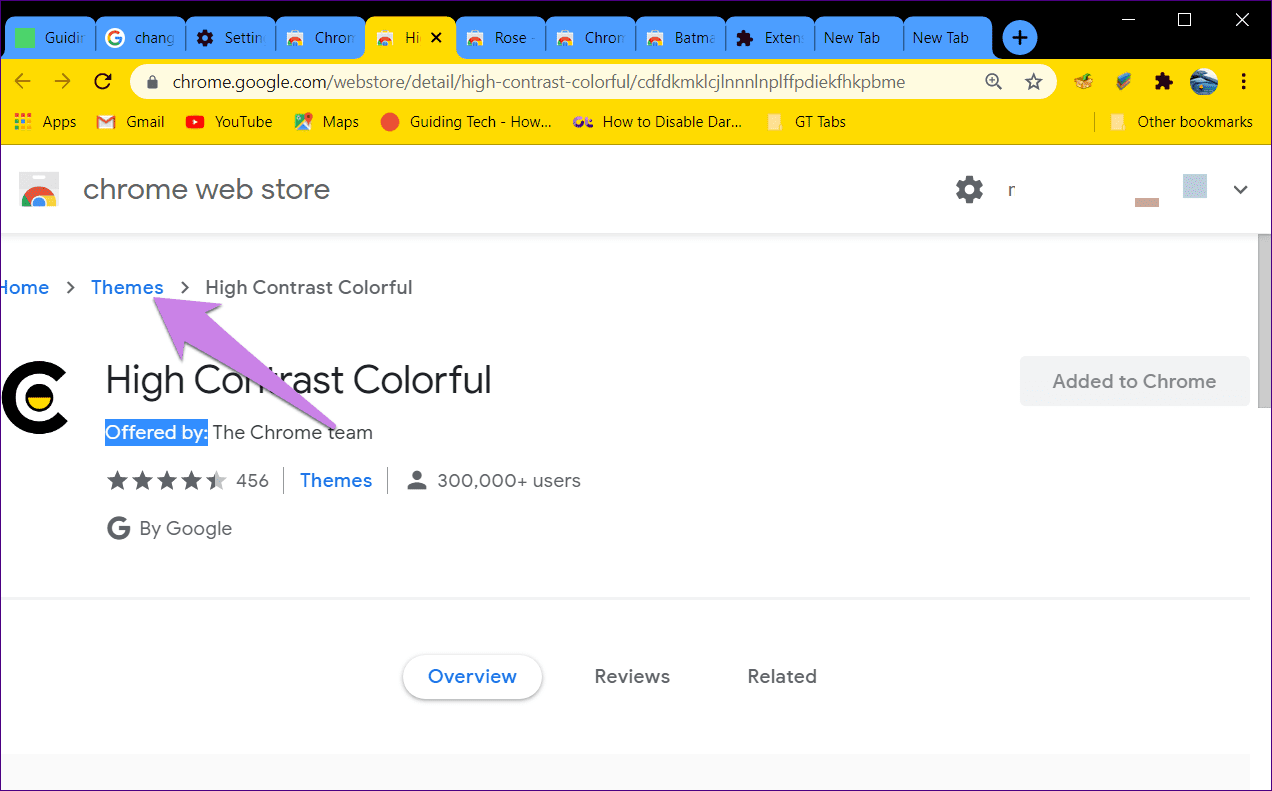Open the Chrome three-dot menu
Screen dimensions: 1272x791
point(1244,82)
